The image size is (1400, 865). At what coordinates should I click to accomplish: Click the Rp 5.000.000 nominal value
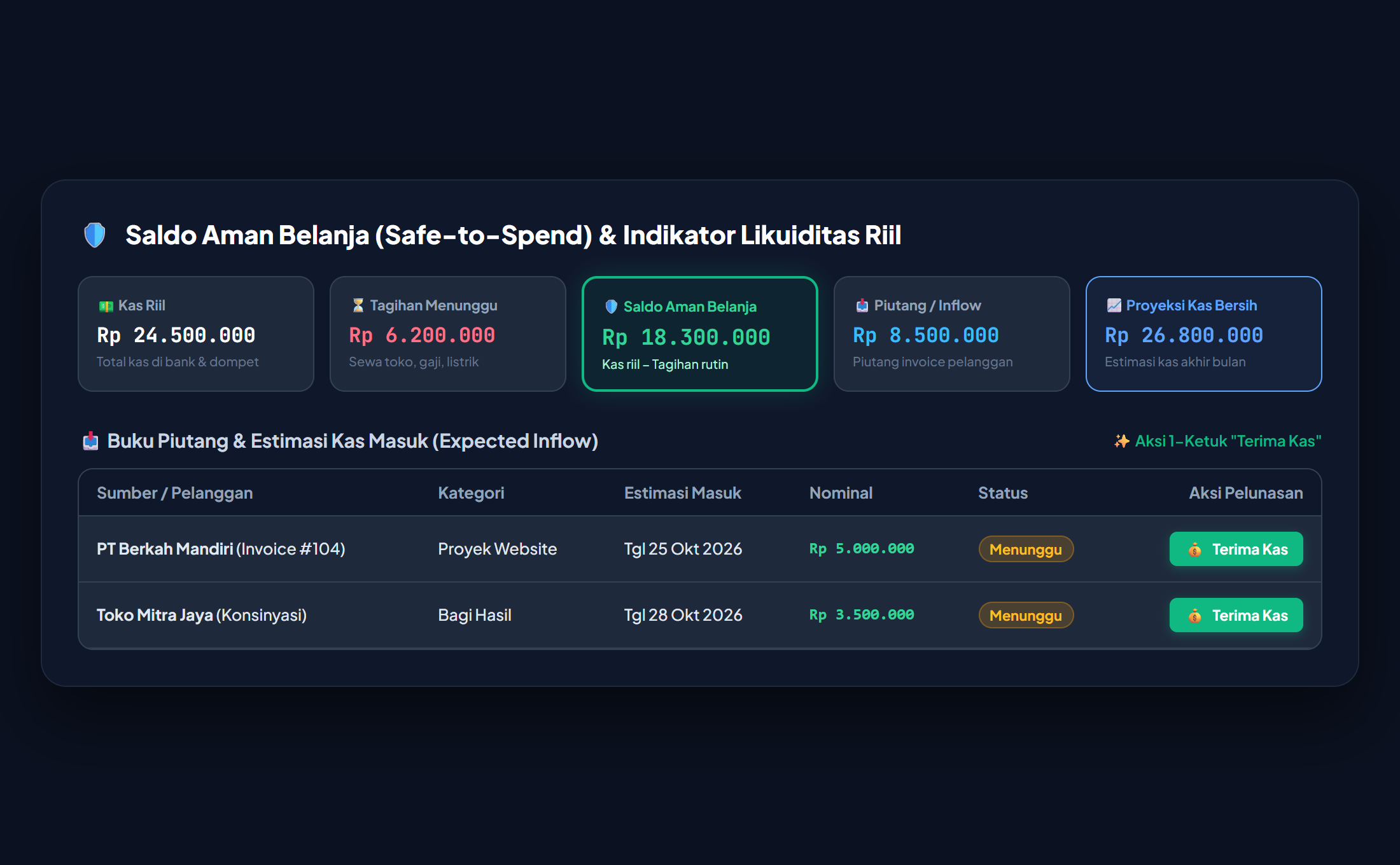click(x=862, y=549)
